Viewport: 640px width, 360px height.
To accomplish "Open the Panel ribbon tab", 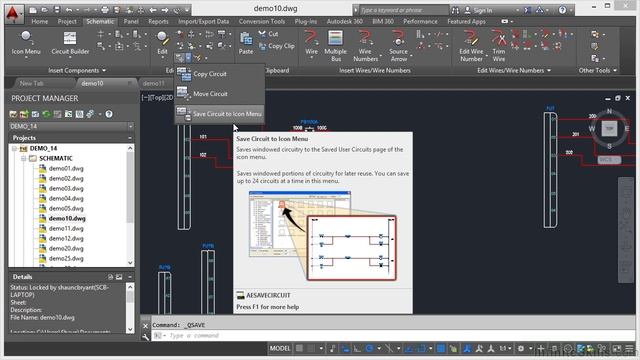I will 131,22.
